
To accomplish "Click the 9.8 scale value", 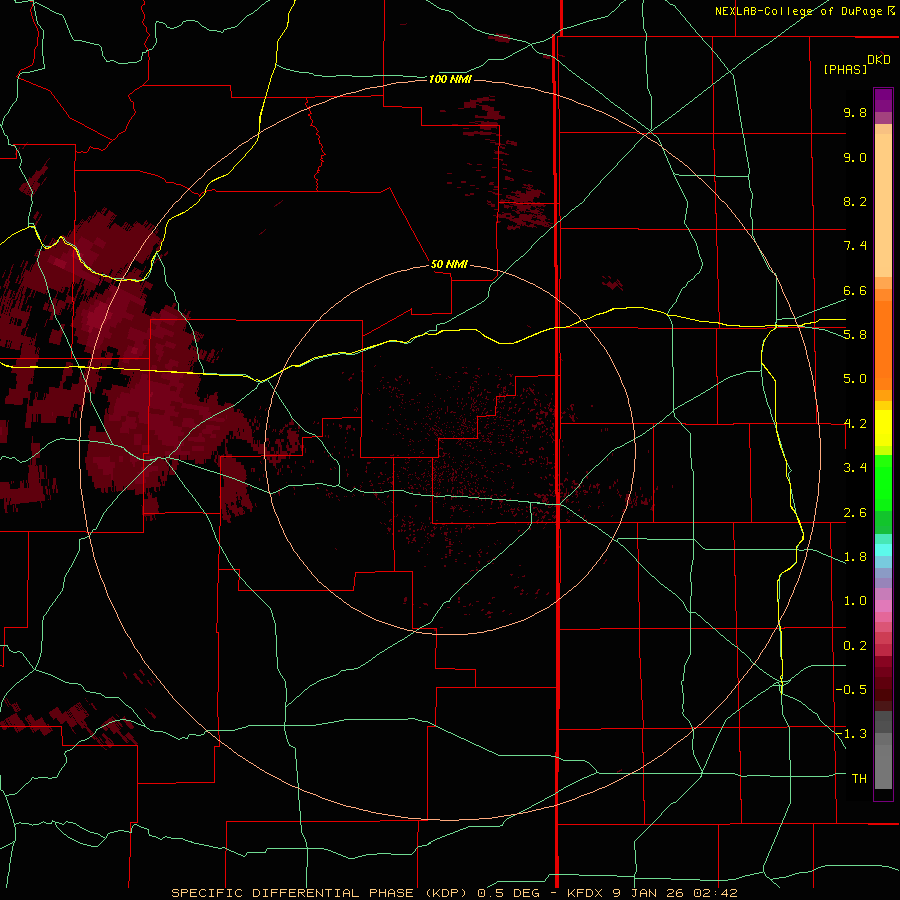I will coord(855,112).
